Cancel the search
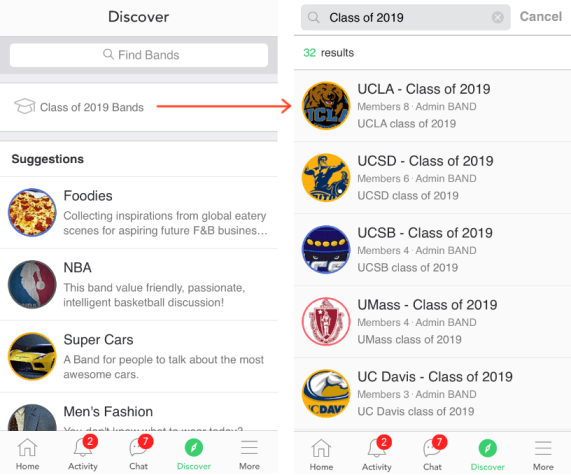 pos(541,17)
